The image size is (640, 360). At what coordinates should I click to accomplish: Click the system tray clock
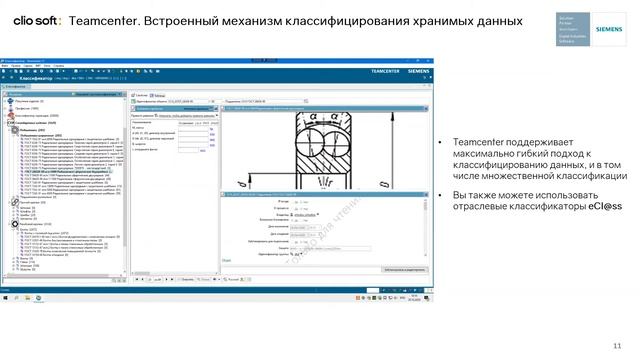[x=415, y=298]
